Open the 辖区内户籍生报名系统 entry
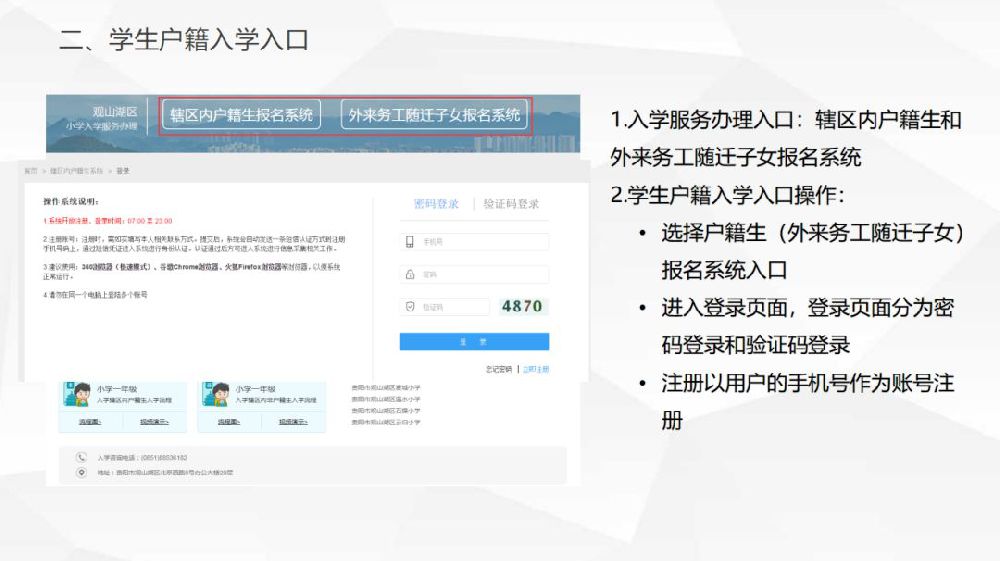1000x561 pixels. tap(241, 115)
